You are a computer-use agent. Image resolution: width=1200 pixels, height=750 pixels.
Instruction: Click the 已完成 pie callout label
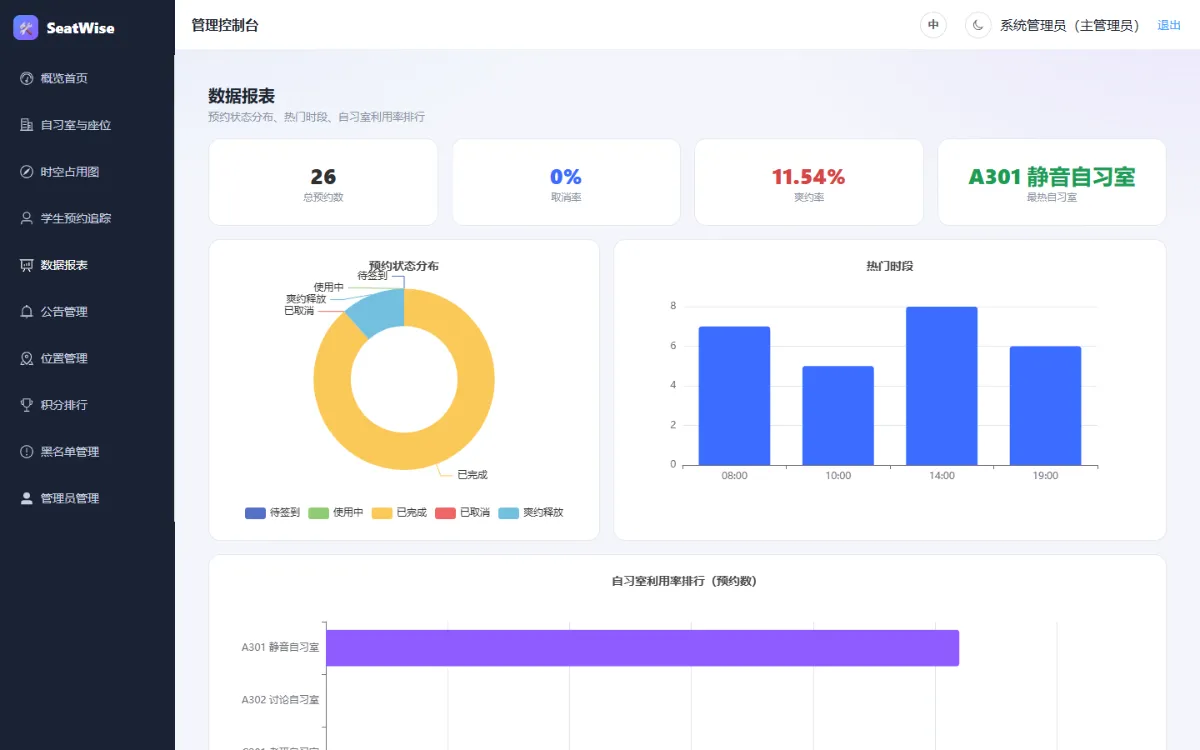pos(472,475)
